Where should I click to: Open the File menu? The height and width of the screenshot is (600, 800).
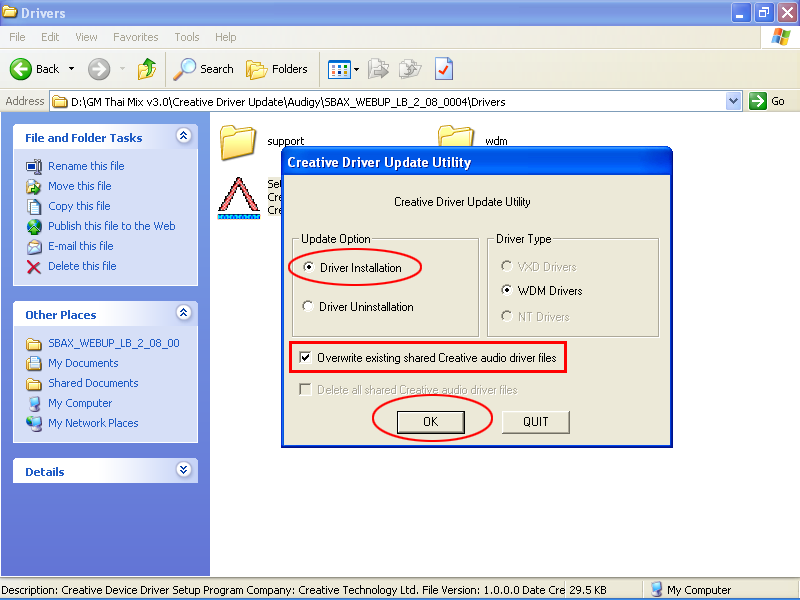coord(17,37)
